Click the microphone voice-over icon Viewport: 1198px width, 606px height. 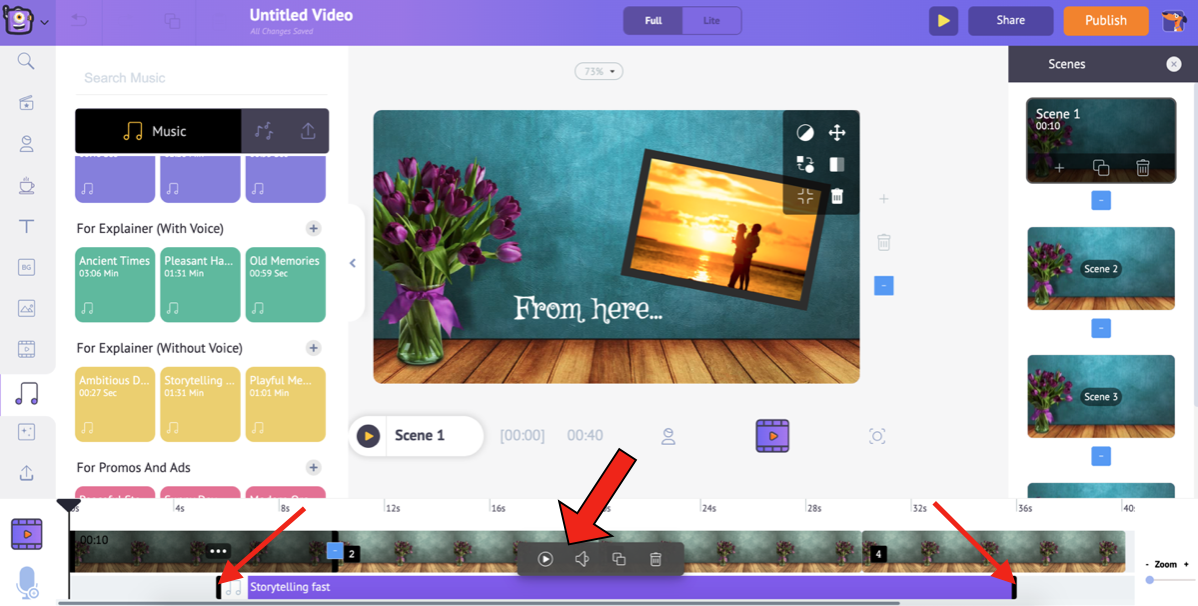pos(27,583)
